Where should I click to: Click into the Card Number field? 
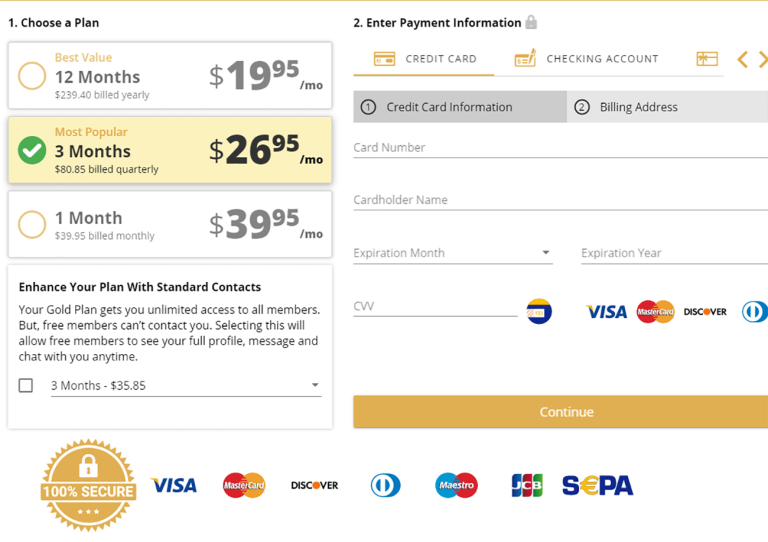560,148
